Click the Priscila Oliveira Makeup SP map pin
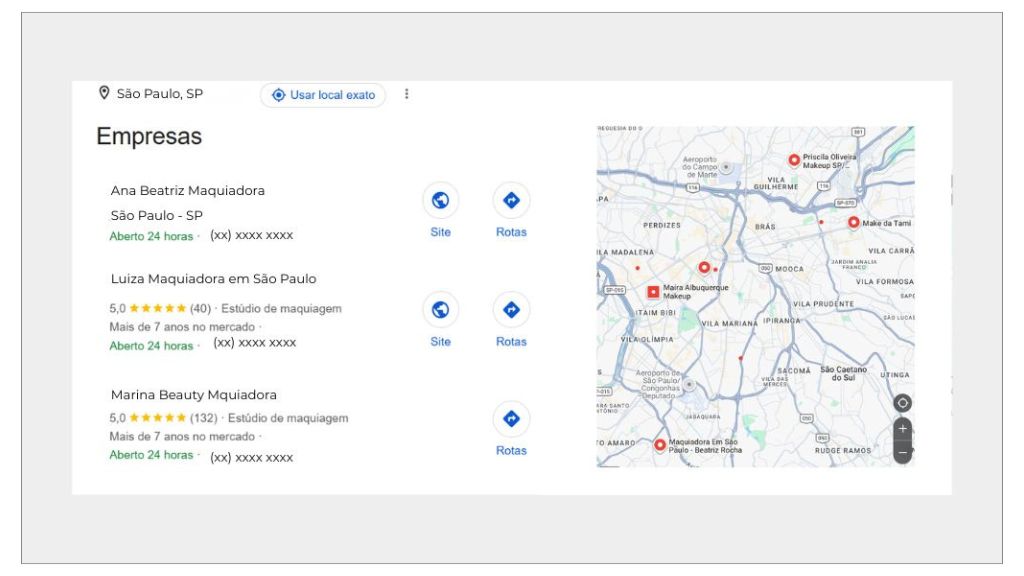Viewport: 1024px width, 576px height. pos(793,160)
